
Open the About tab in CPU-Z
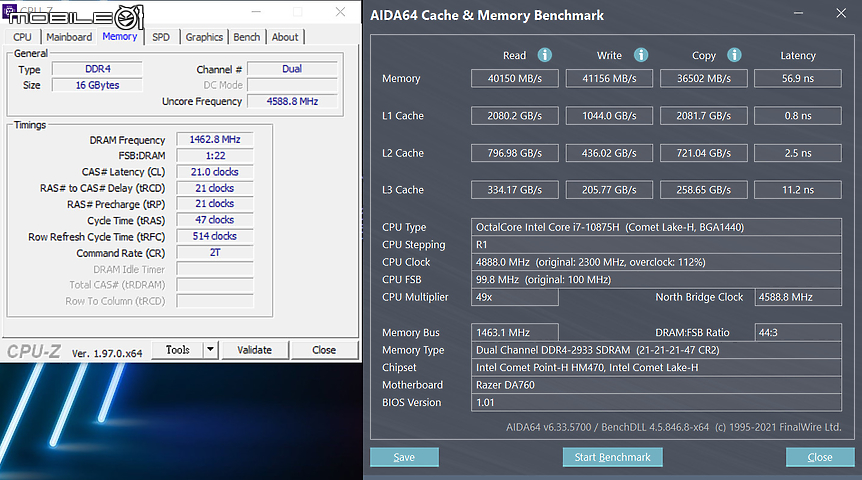[x=285, y=37]
